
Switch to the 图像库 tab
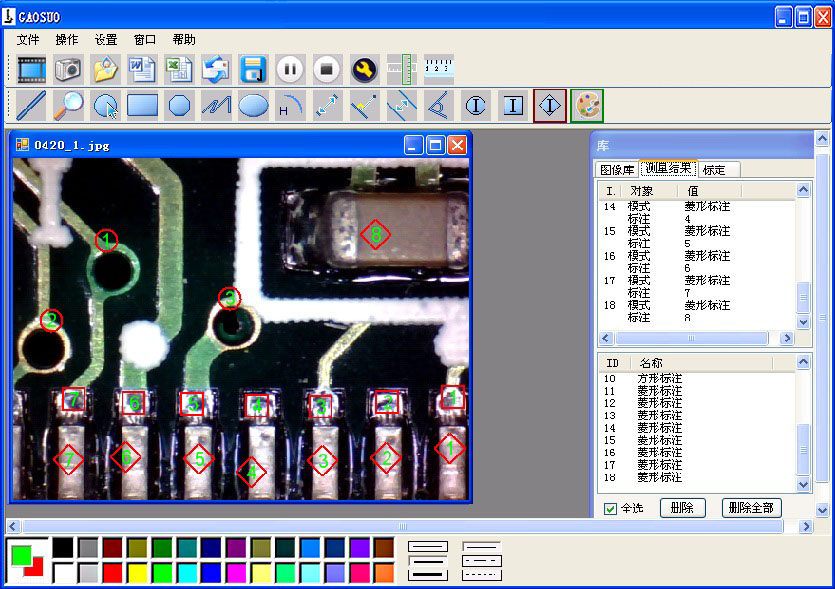(617, 169)
